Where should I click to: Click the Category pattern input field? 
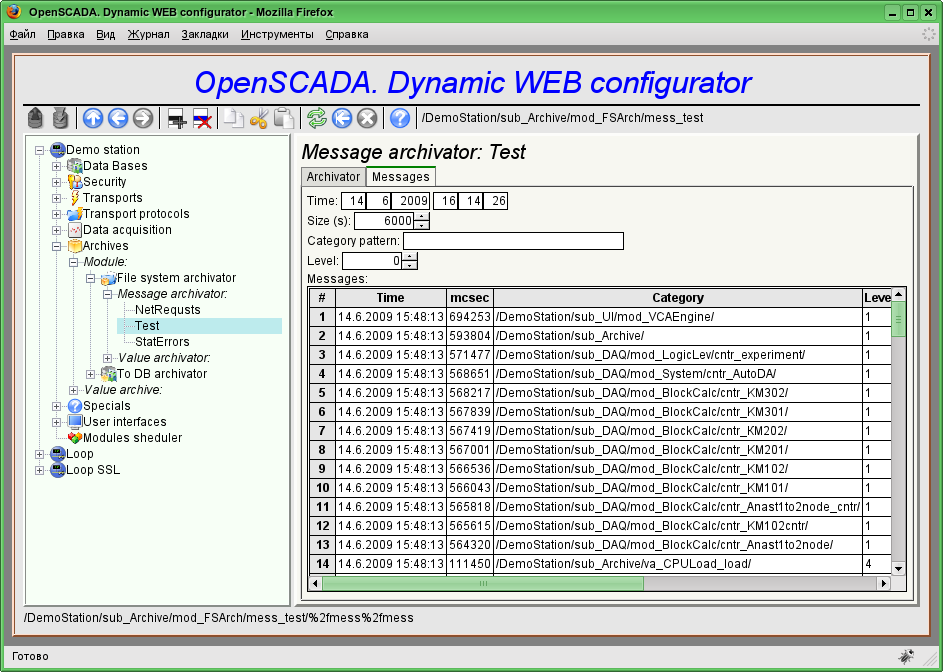[514, 241]
